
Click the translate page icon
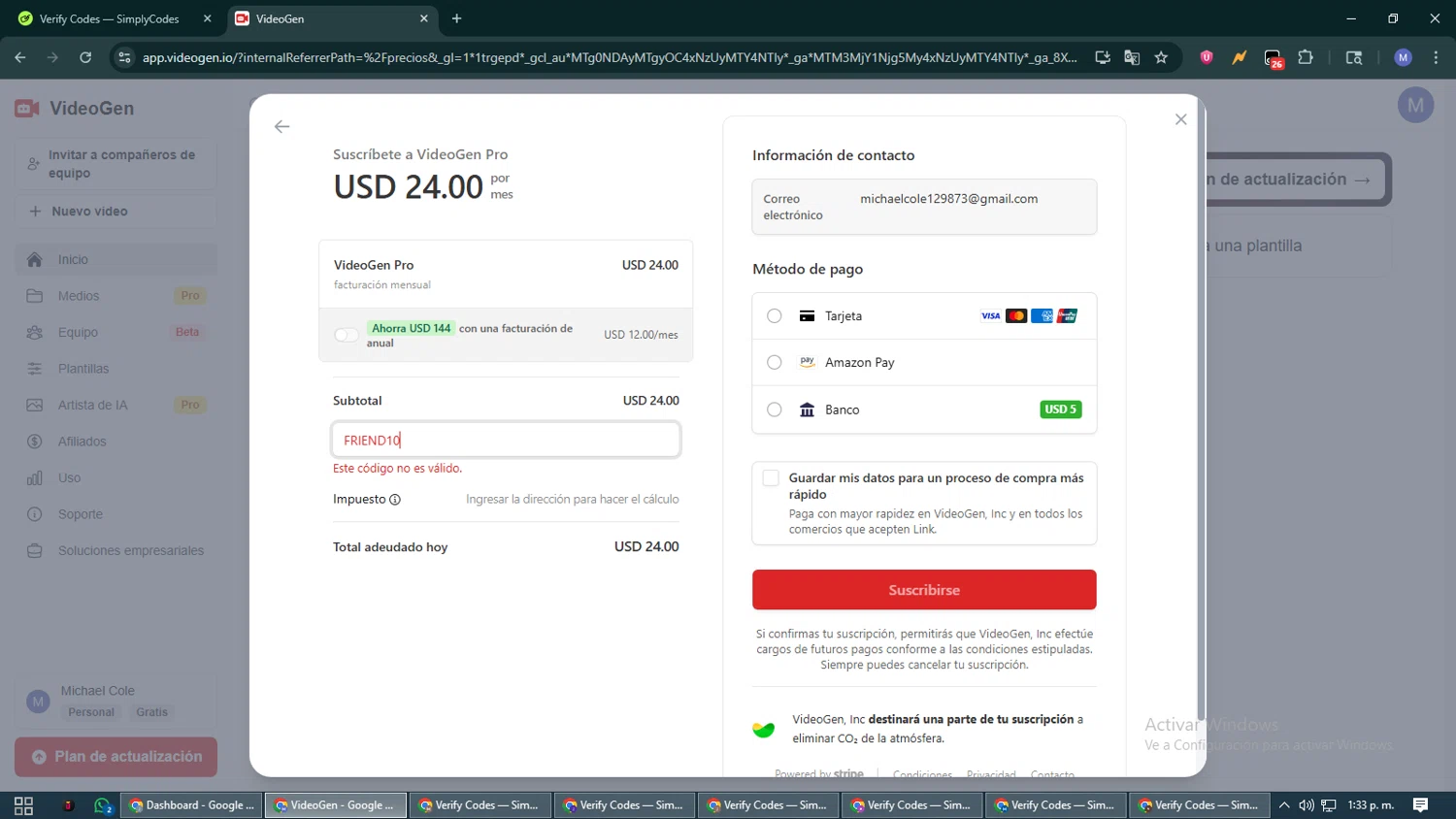pos(1132,57)
